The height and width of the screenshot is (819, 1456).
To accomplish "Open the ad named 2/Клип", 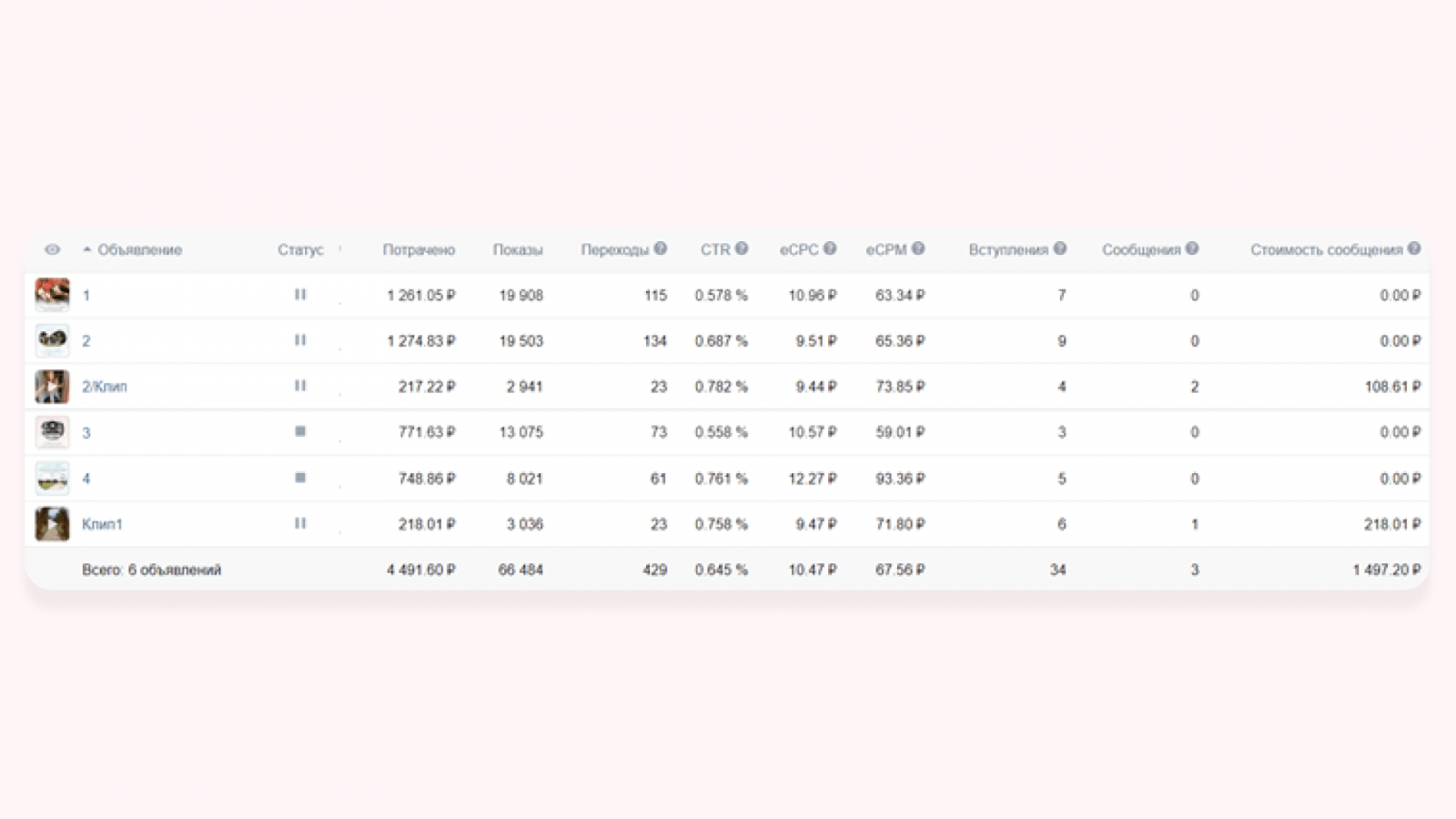I will point(105,387).
